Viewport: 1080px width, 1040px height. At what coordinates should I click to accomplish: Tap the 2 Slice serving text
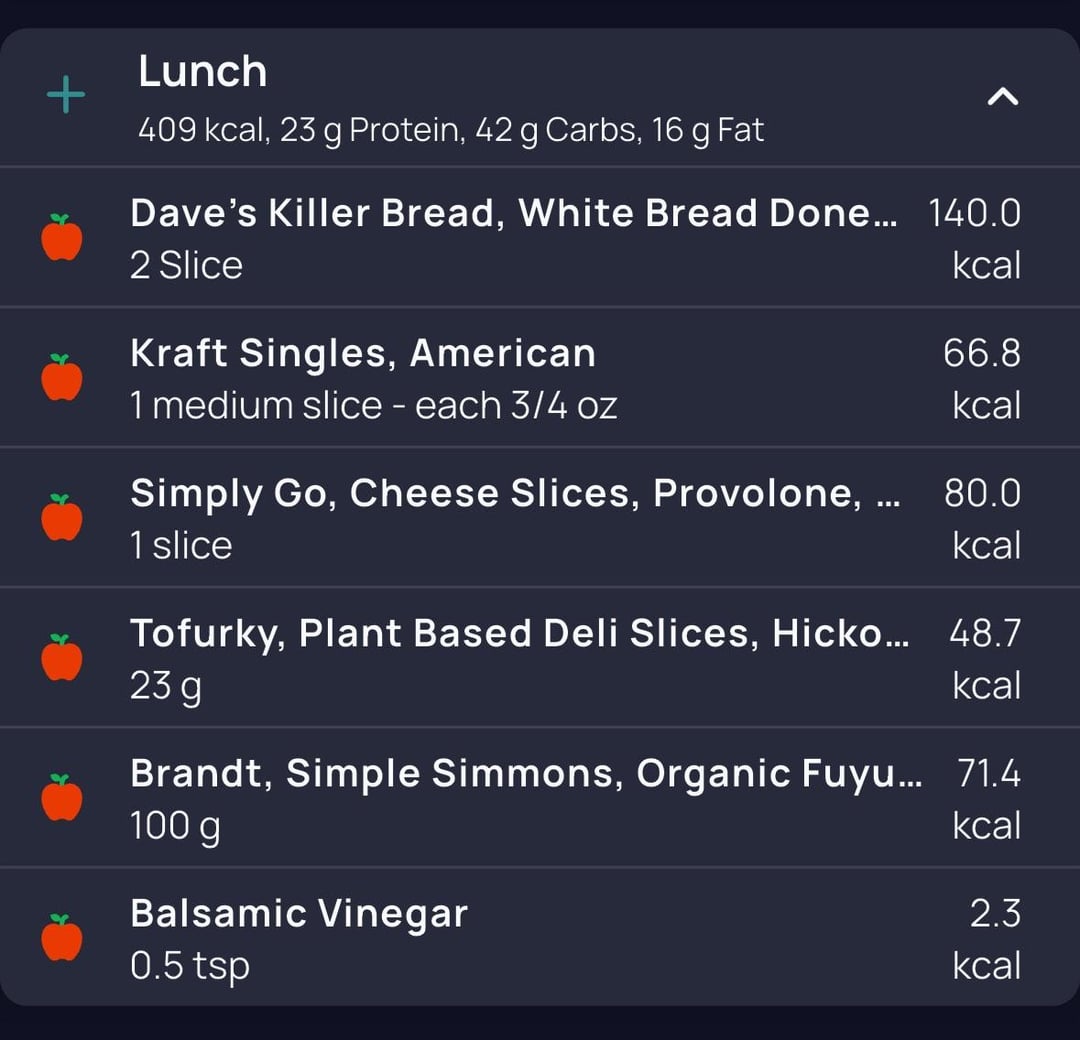186,266
